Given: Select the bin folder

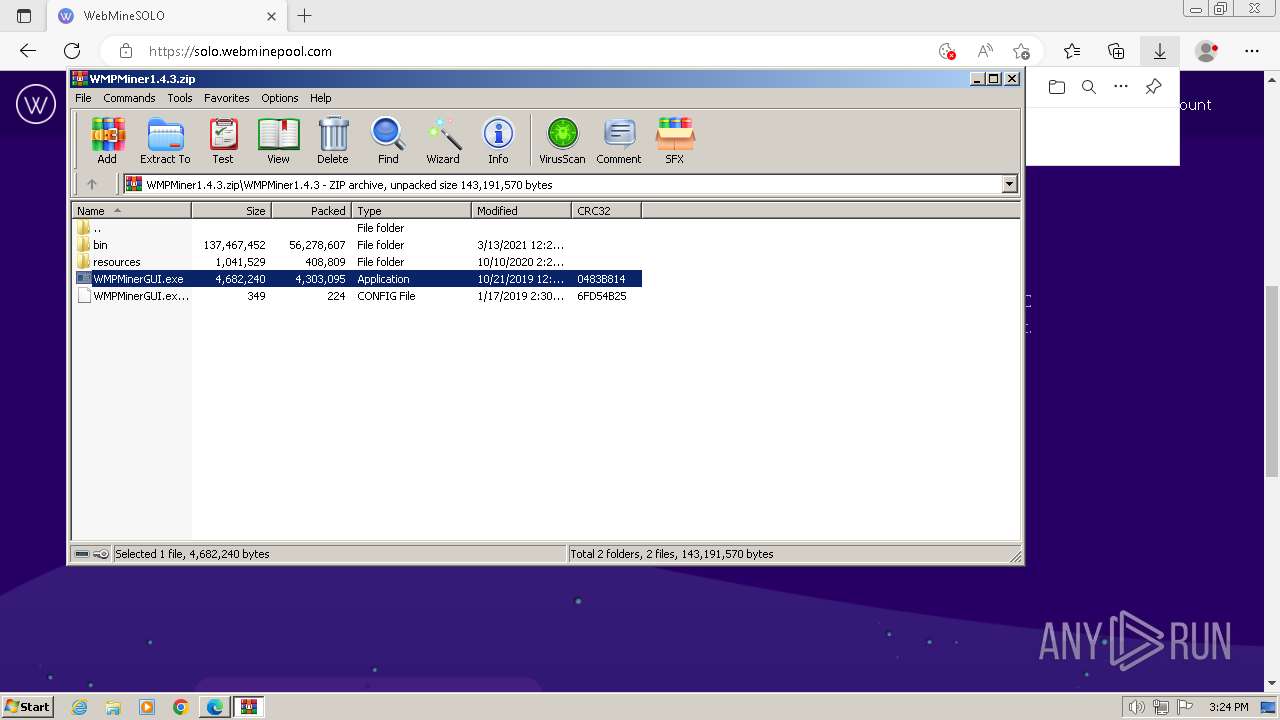Looking at the screenshot, I should 357,245.
